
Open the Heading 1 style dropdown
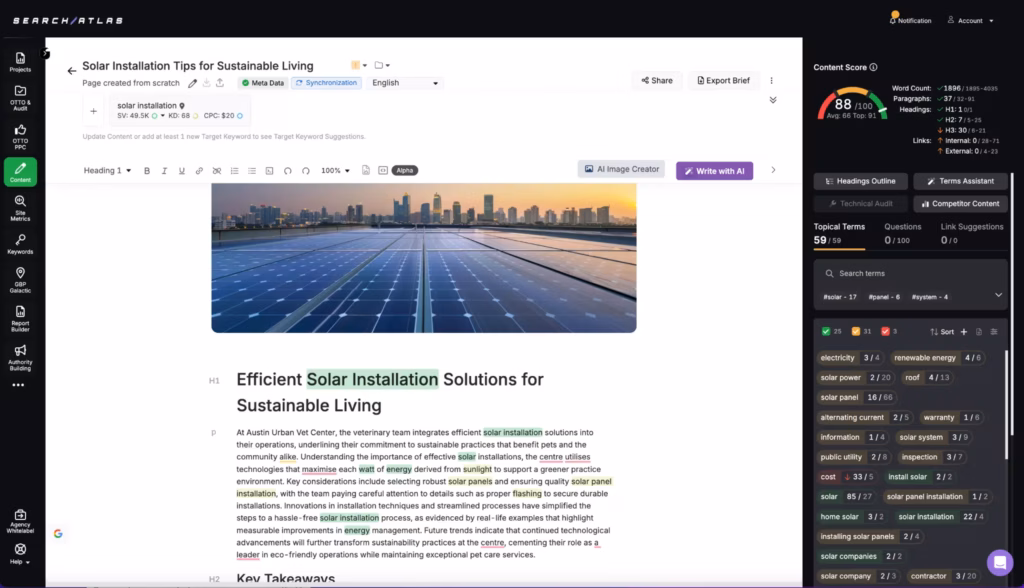pyautogui.click(x=106, y=169)
